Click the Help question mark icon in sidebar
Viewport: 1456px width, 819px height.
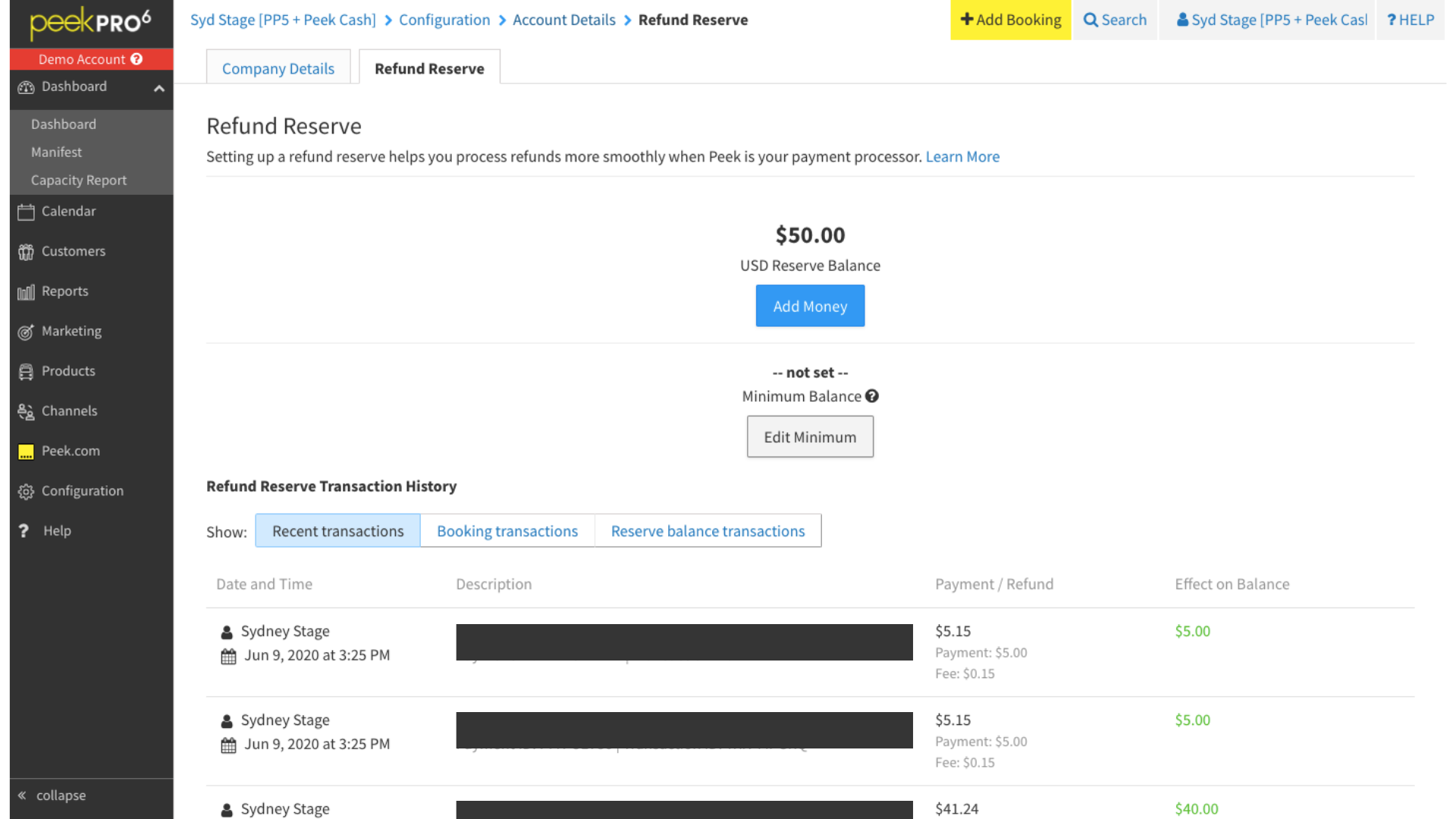(x=24, y=531)
